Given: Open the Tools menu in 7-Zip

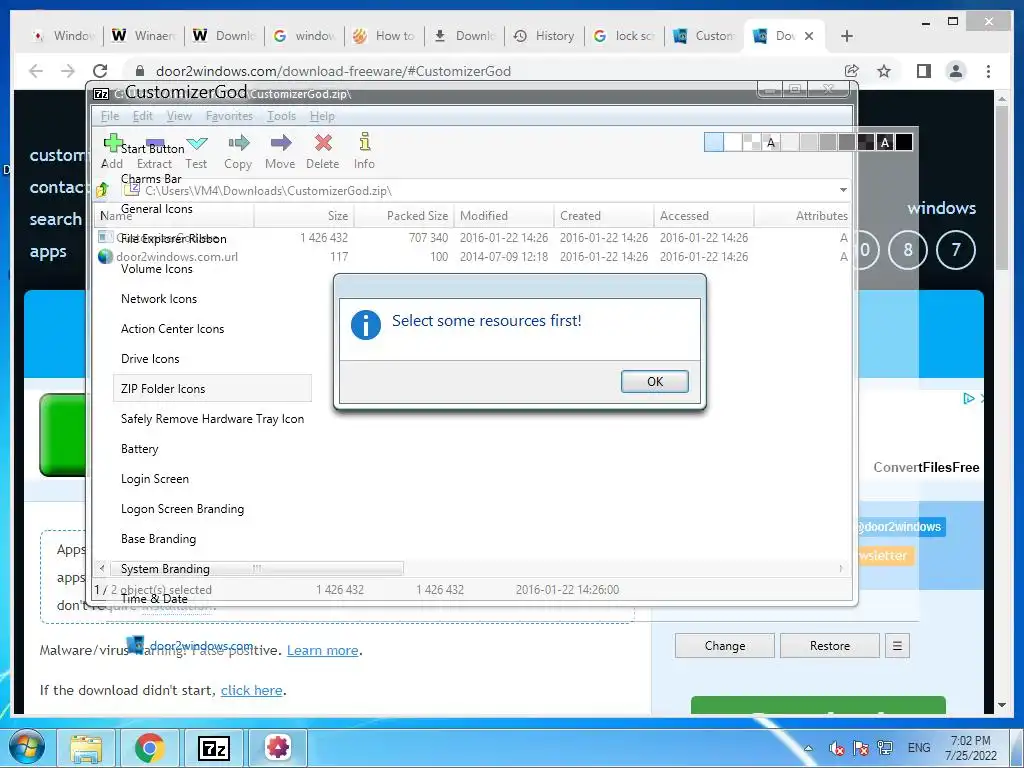Looking at the screenshot, I should [x=281, y=116].
